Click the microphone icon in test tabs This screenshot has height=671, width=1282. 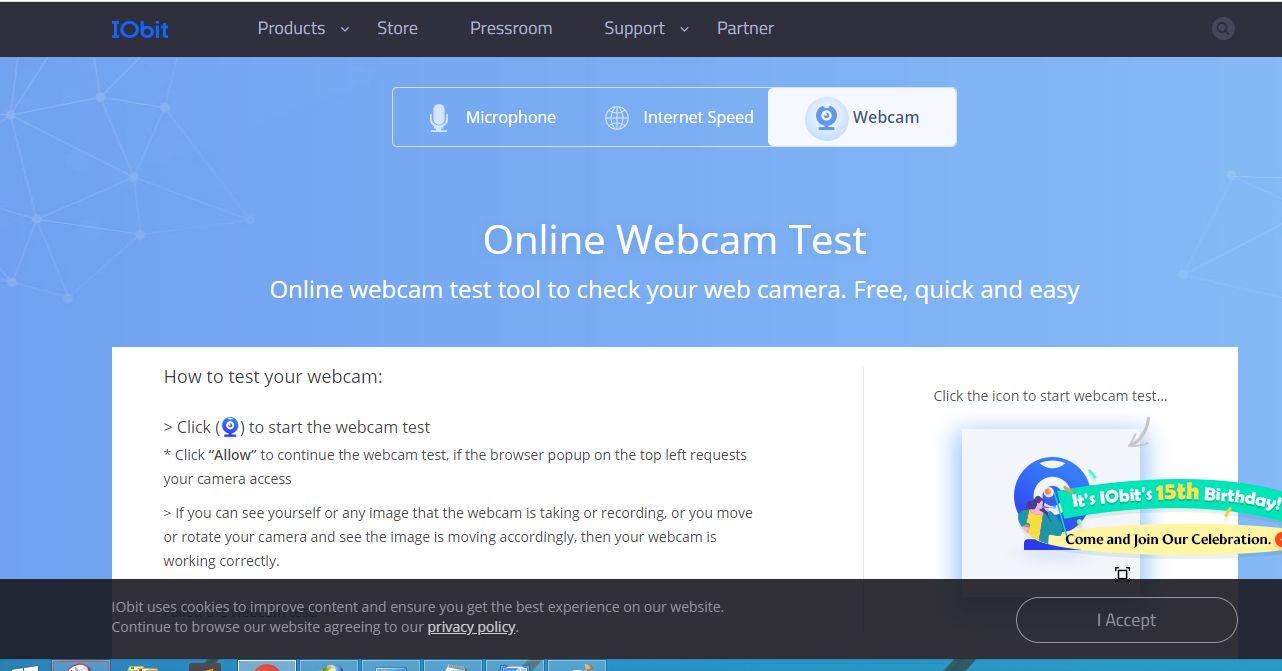point(438,118)
